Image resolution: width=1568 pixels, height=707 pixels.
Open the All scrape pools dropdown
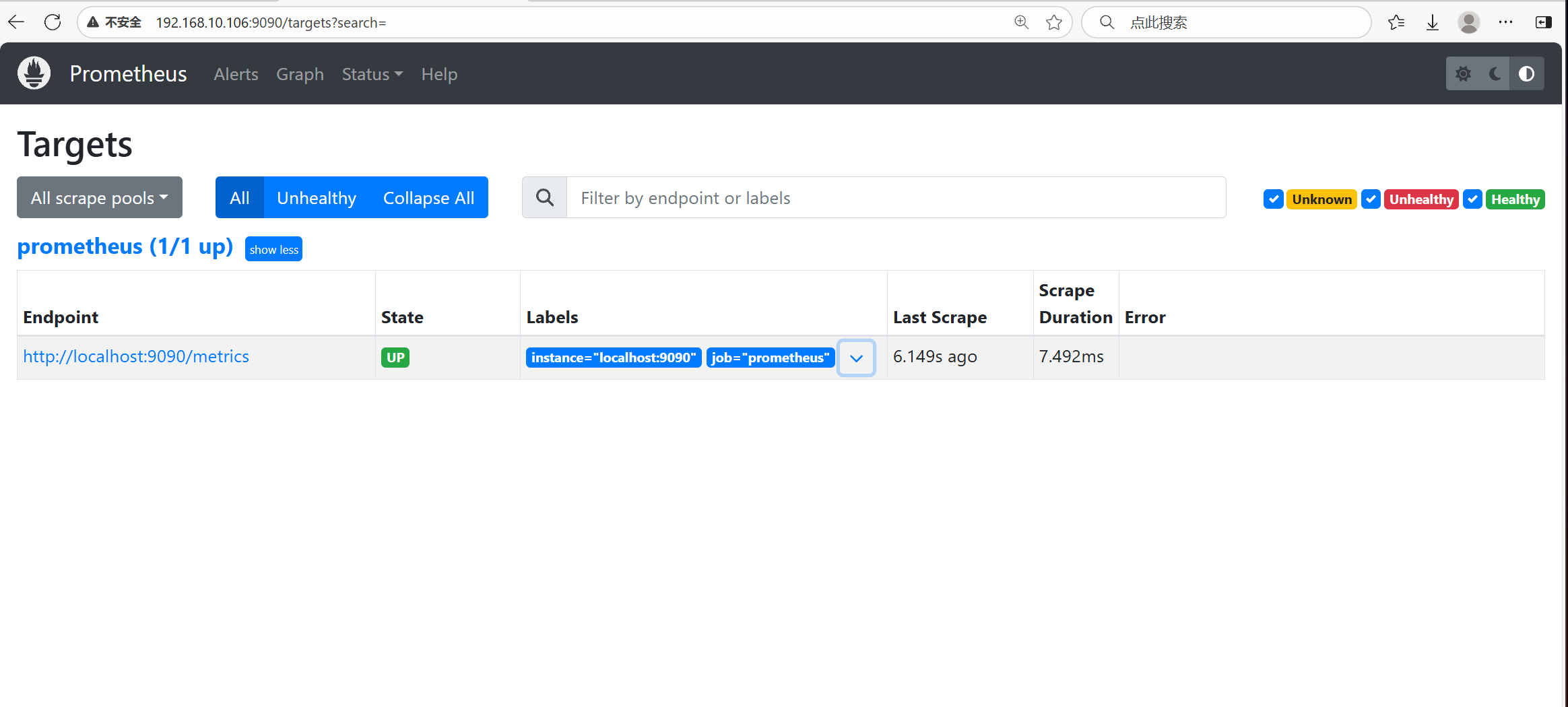click(100, 197)
